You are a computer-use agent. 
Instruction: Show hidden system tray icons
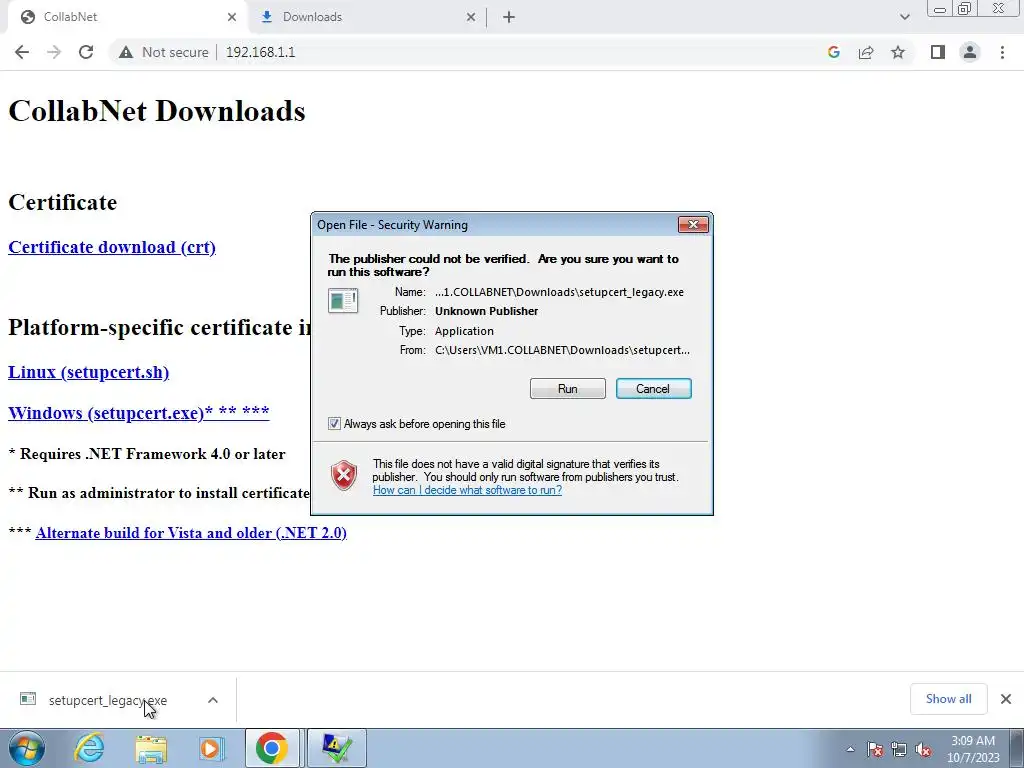coord(850,749)
